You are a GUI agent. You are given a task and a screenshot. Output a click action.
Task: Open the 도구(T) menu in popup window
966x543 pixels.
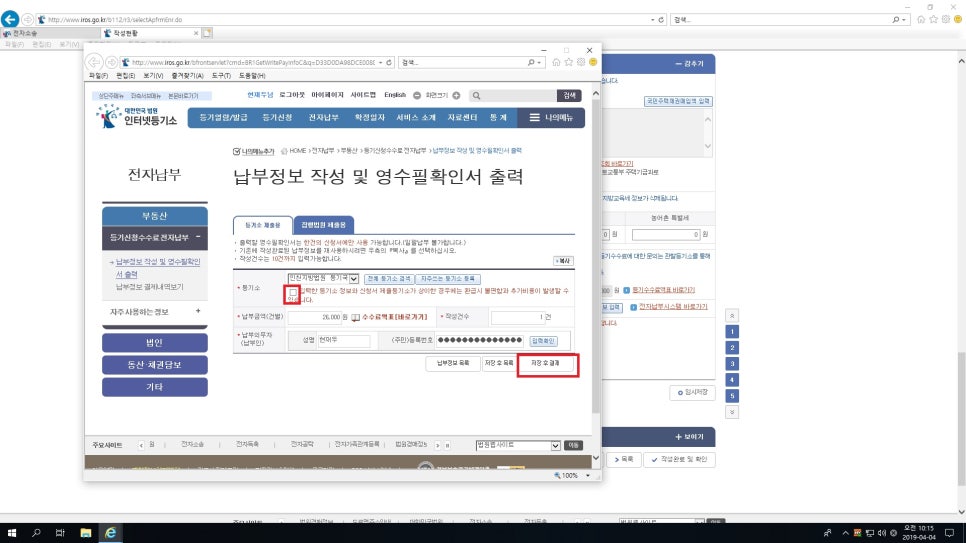pos(221,76)
